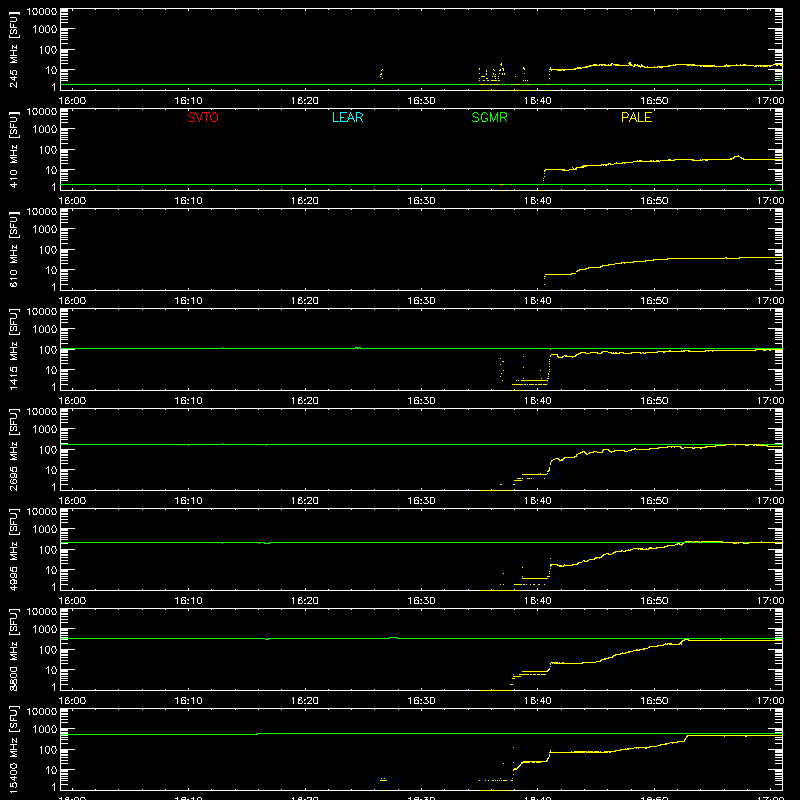
Task: Click the 16:10 time label of 245 MHz panel
Action: click(188, 101)
